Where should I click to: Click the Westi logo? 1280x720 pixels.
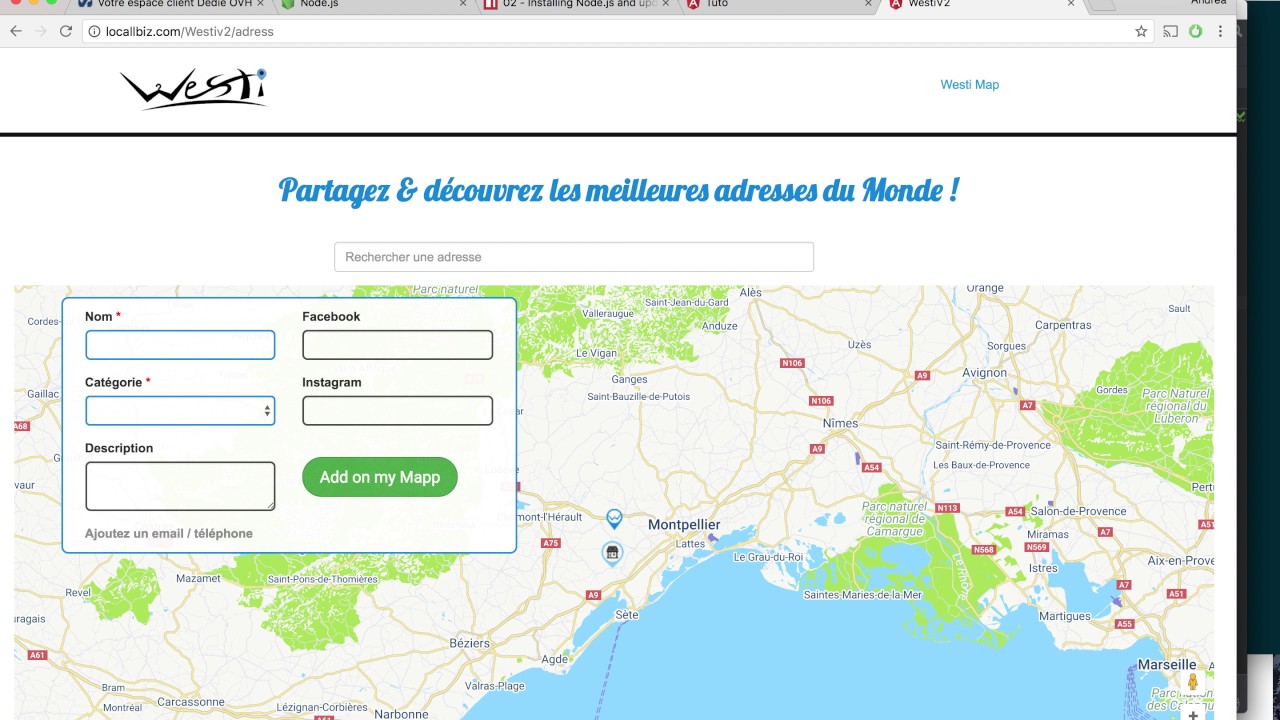click(x=194, y=88)
